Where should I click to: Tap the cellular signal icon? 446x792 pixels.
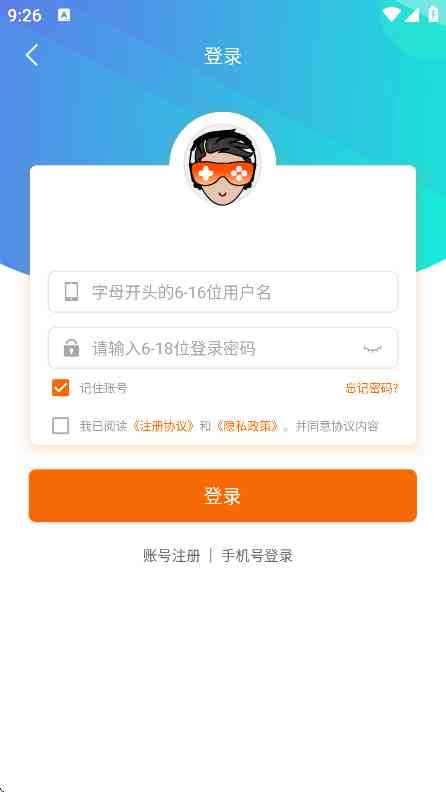412,15
